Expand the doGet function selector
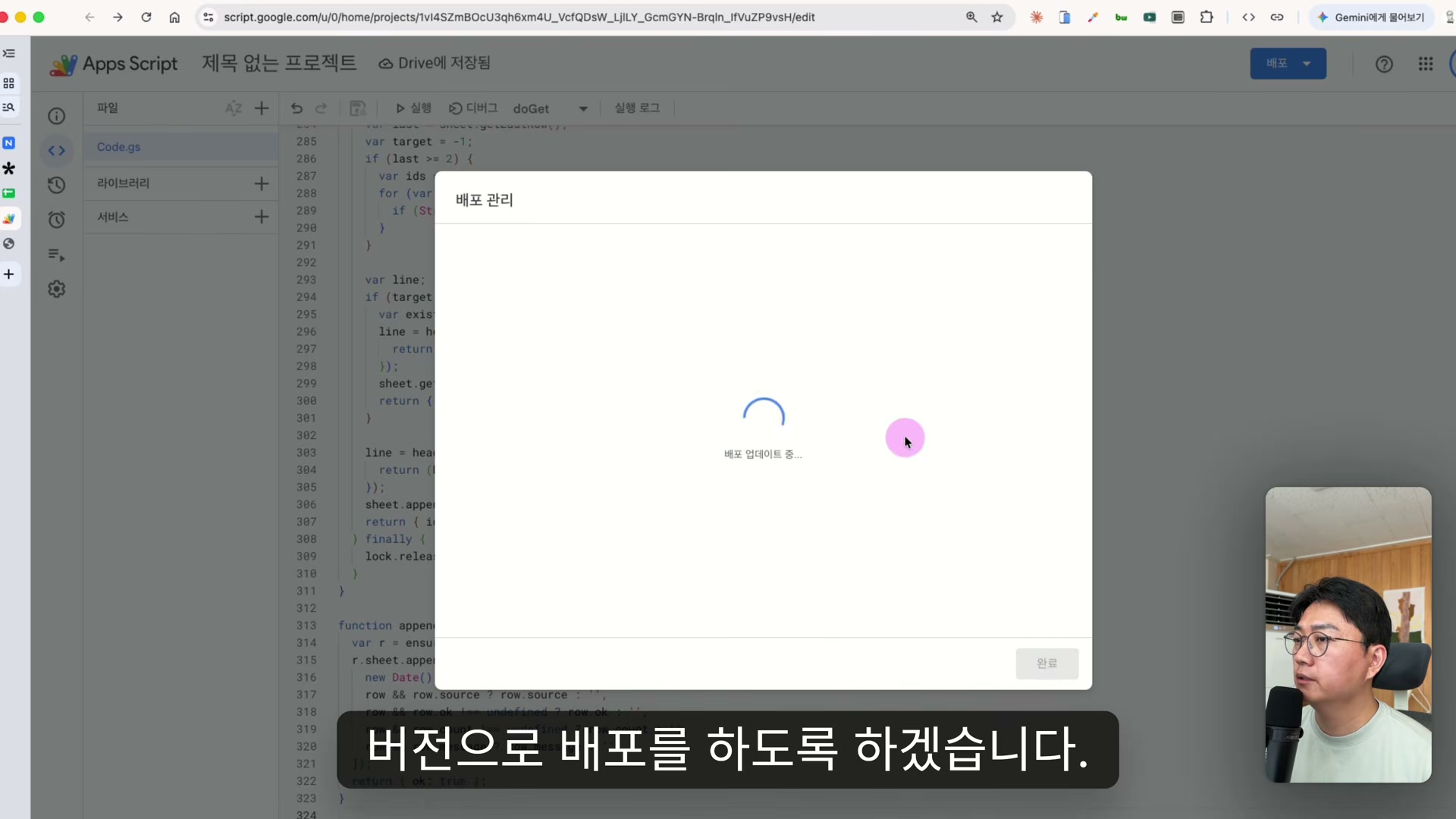1456x819 pixels. [x=551, y=108]
